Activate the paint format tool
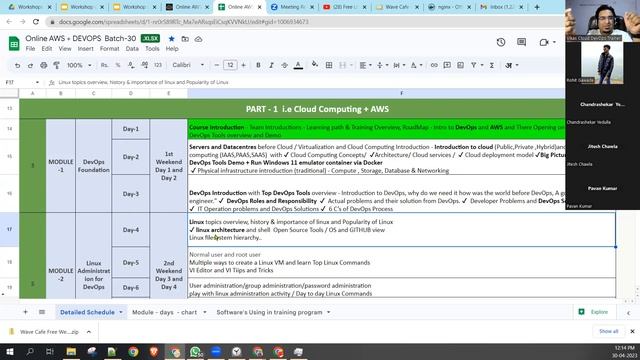 57,65
